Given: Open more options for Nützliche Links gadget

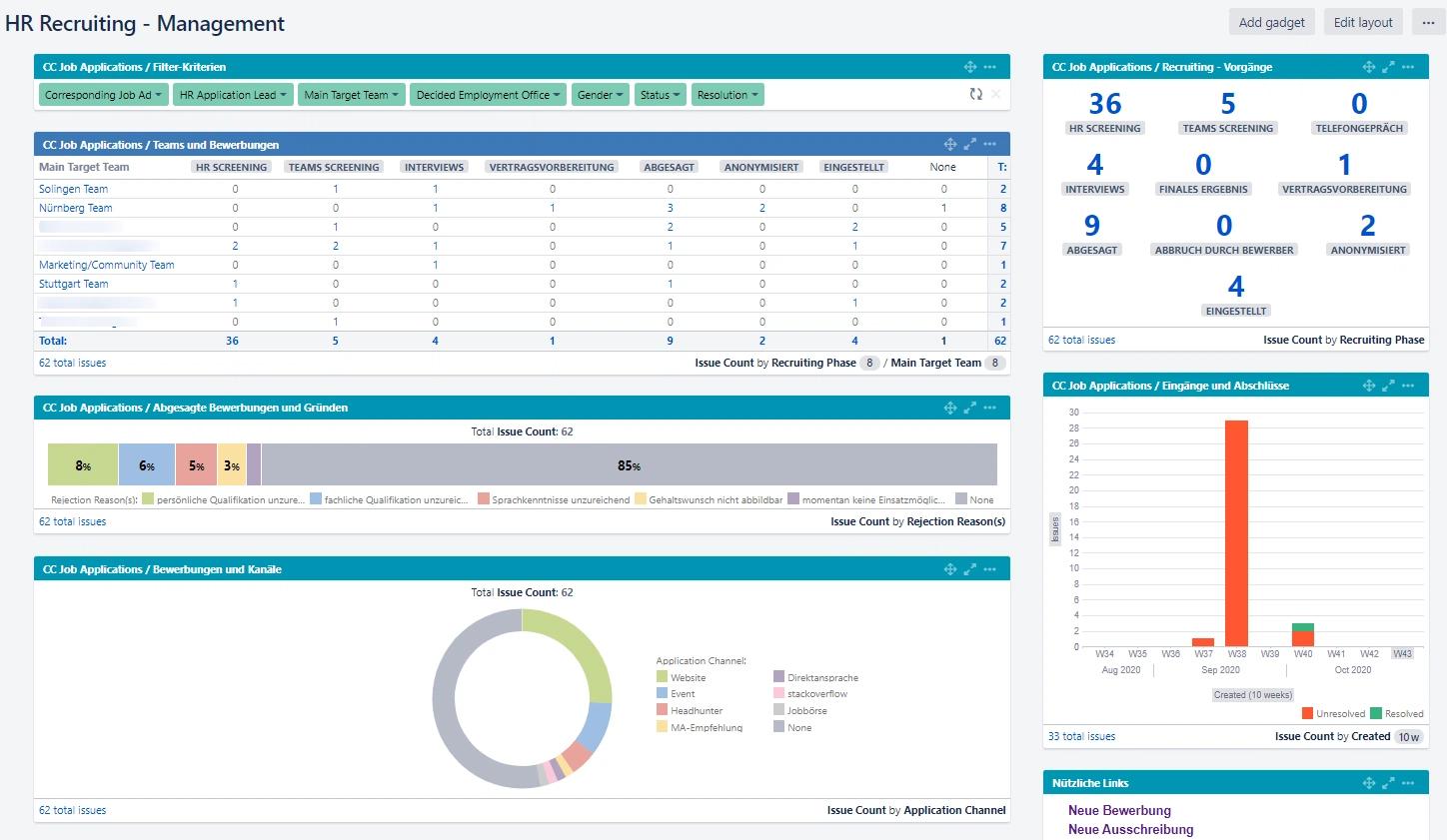Looking at the screenshot, I should 1408,783.
